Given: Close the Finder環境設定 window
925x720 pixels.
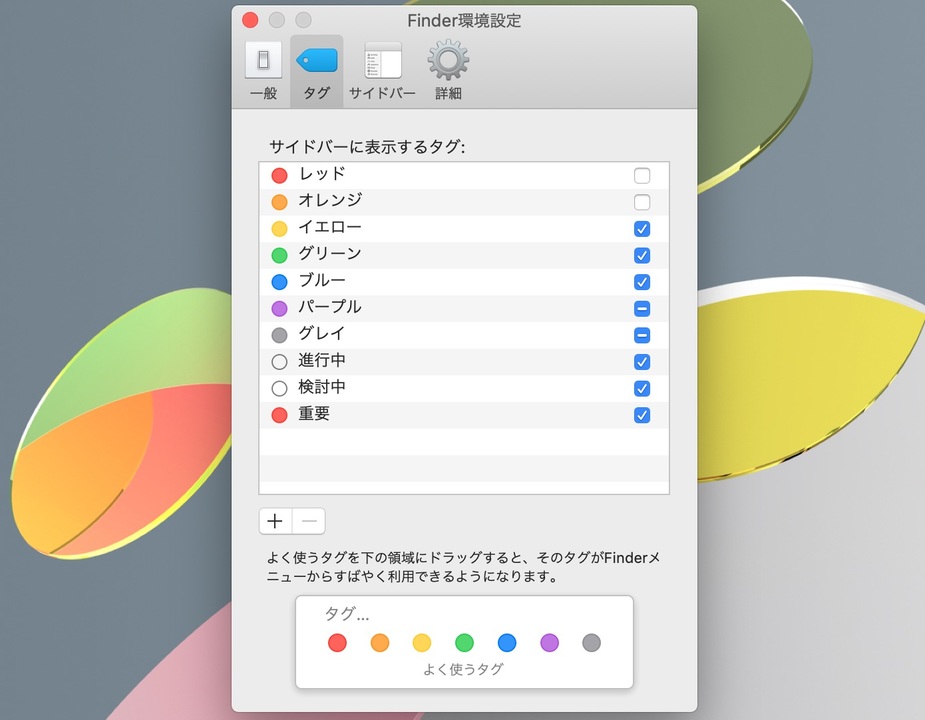Looking at the screenshot, I should (250, 20).
